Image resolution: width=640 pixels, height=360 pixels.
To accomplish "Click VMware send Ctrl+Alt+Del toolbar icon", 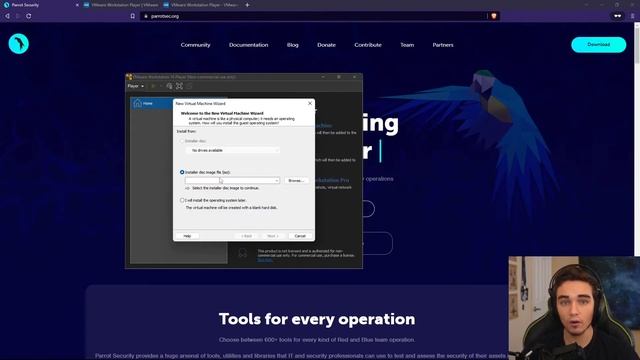I will (169, 86).
